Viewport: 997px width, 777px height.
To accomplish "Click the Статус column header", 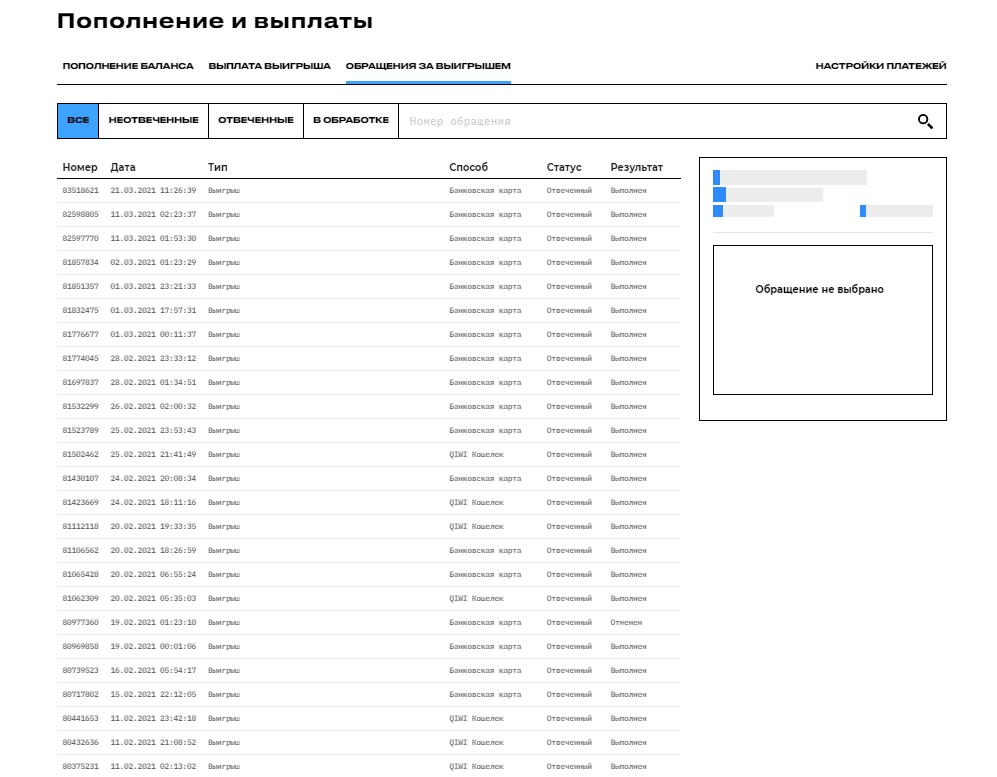I will (x=564, y=167).
